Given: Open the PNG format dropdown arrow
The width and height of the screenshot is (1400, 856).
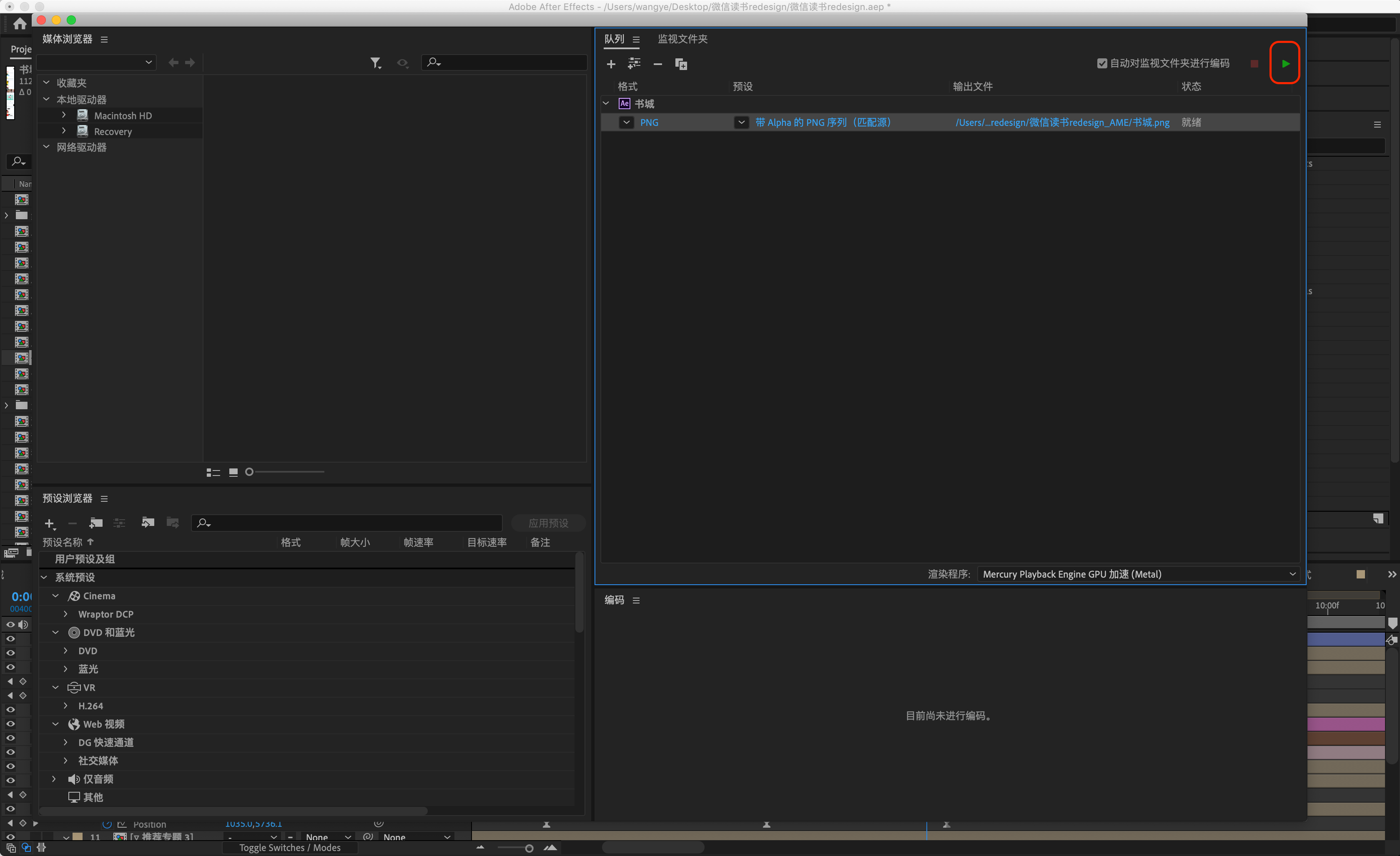Looking at the screenshot, I should coord(626,122).
